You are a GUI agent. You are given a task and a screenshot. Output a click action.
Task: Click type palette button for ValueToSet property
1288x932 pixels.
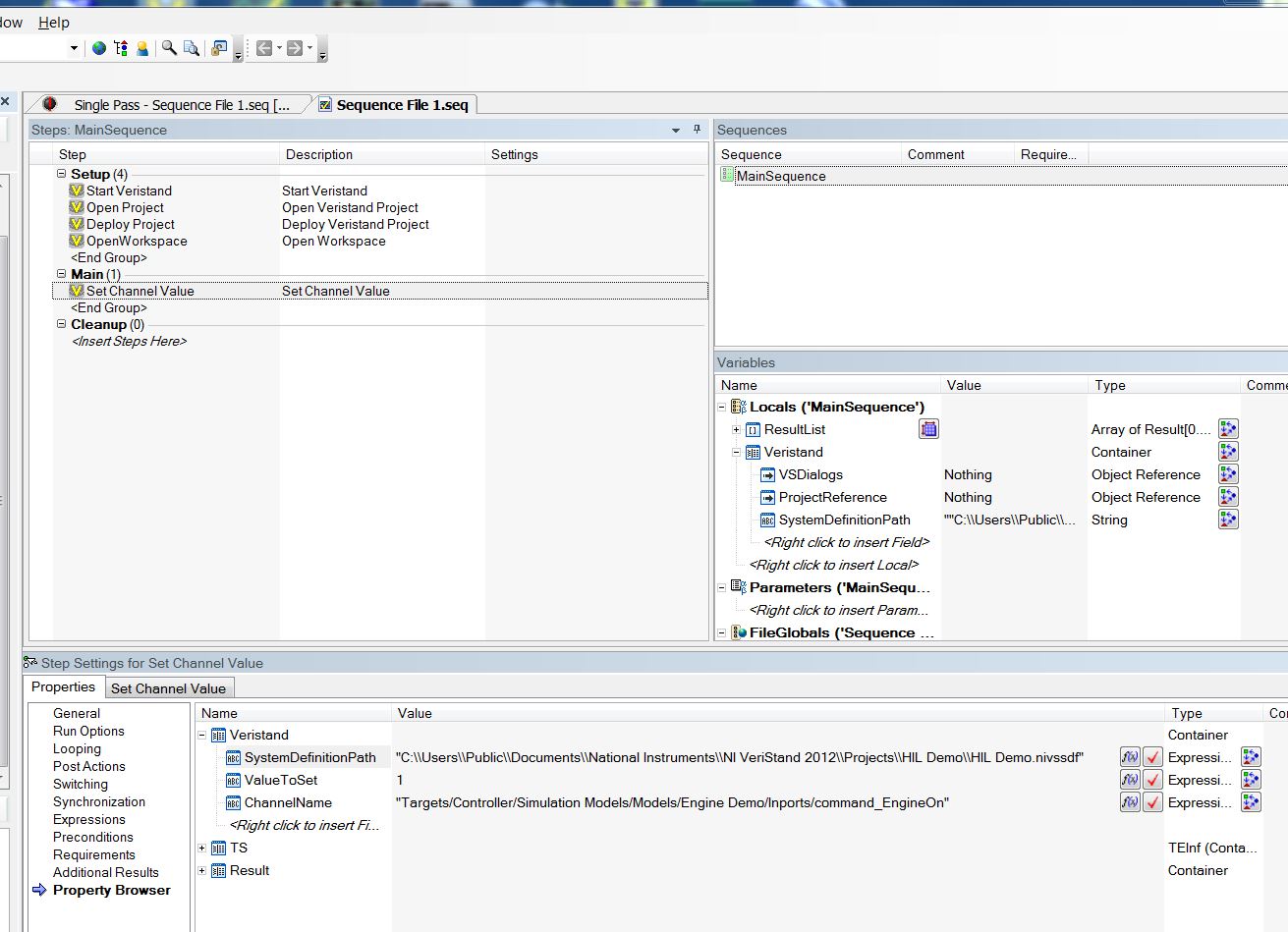point(1251,780)
